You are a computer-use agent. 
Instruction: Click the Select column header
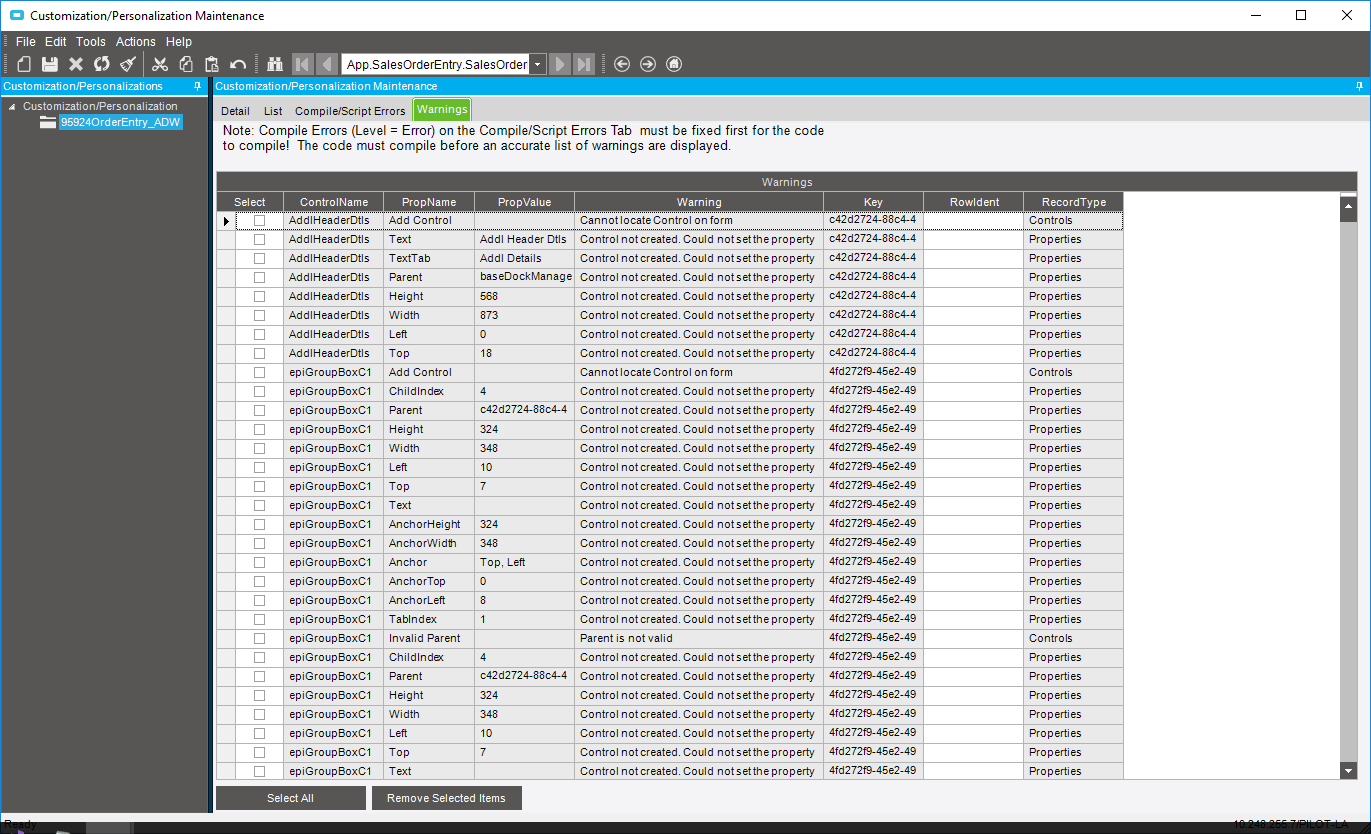tap(250, 202)
